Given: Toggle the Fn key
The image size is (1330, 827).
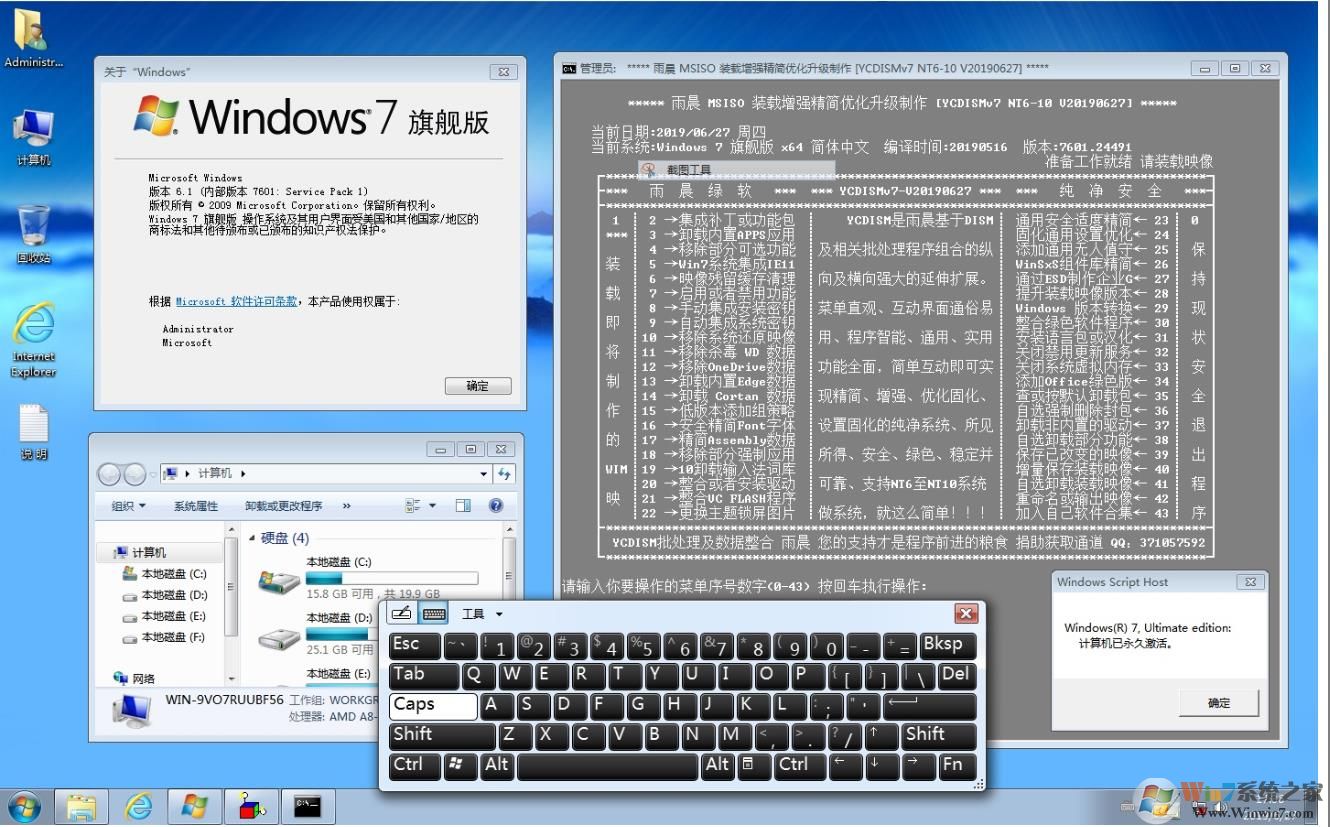Looking at the screenshot, I should pos(957,765).
